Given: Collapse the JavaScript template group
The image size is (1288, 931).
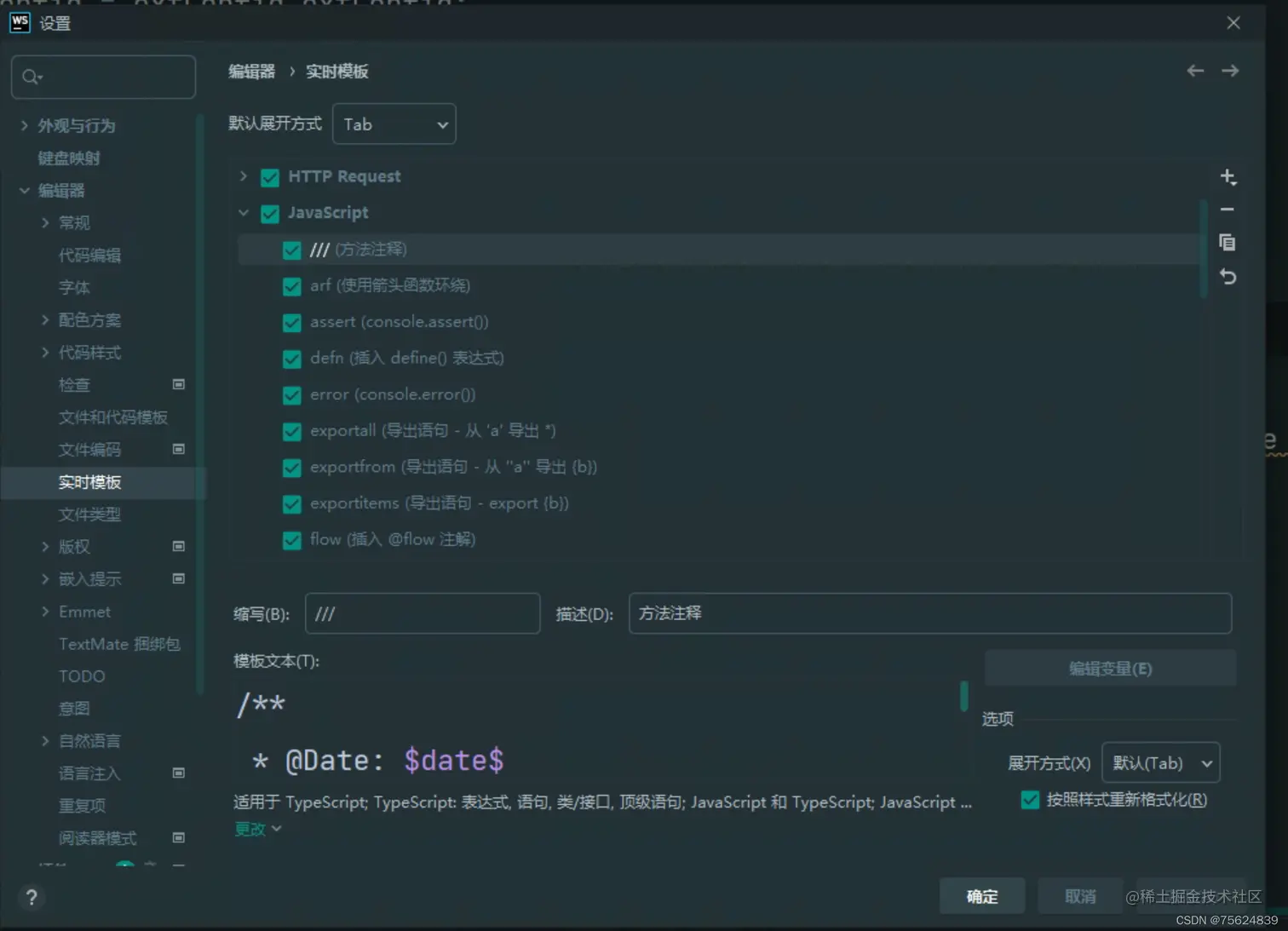Looking at the screenshot, I should [244, 213].
